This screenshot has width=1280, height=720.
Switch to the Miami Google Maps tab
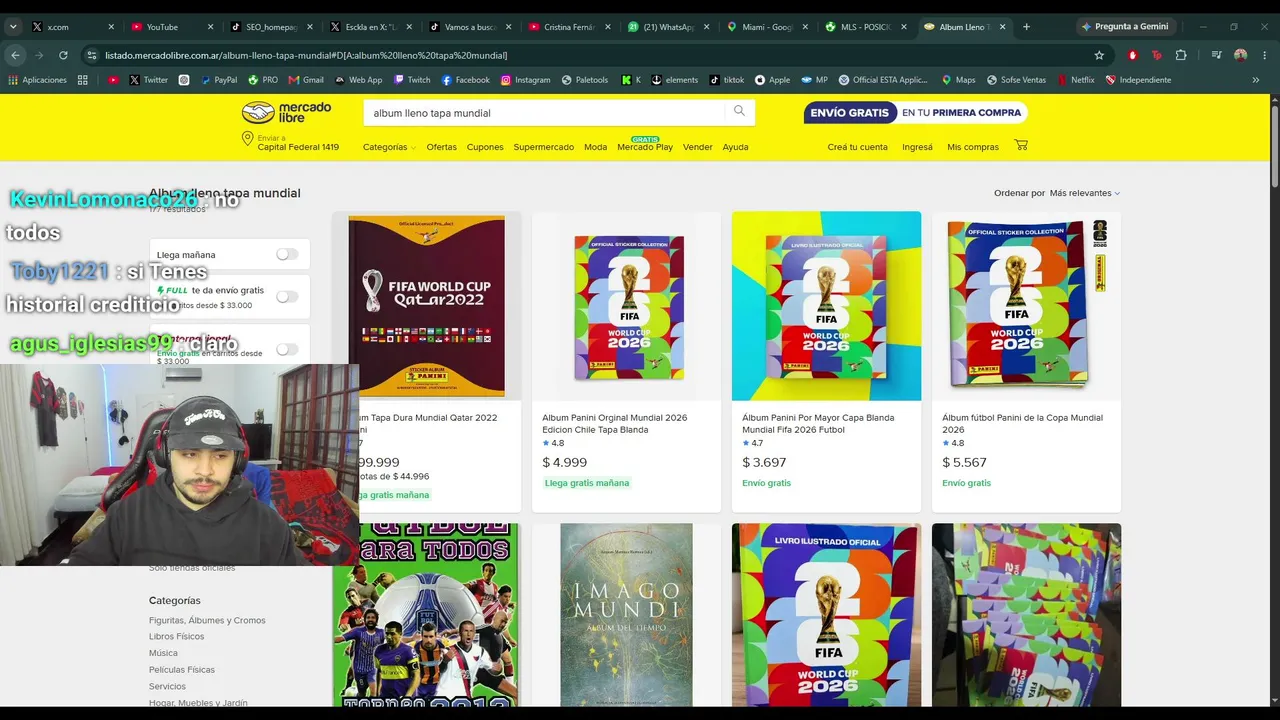tap(767, 27)
